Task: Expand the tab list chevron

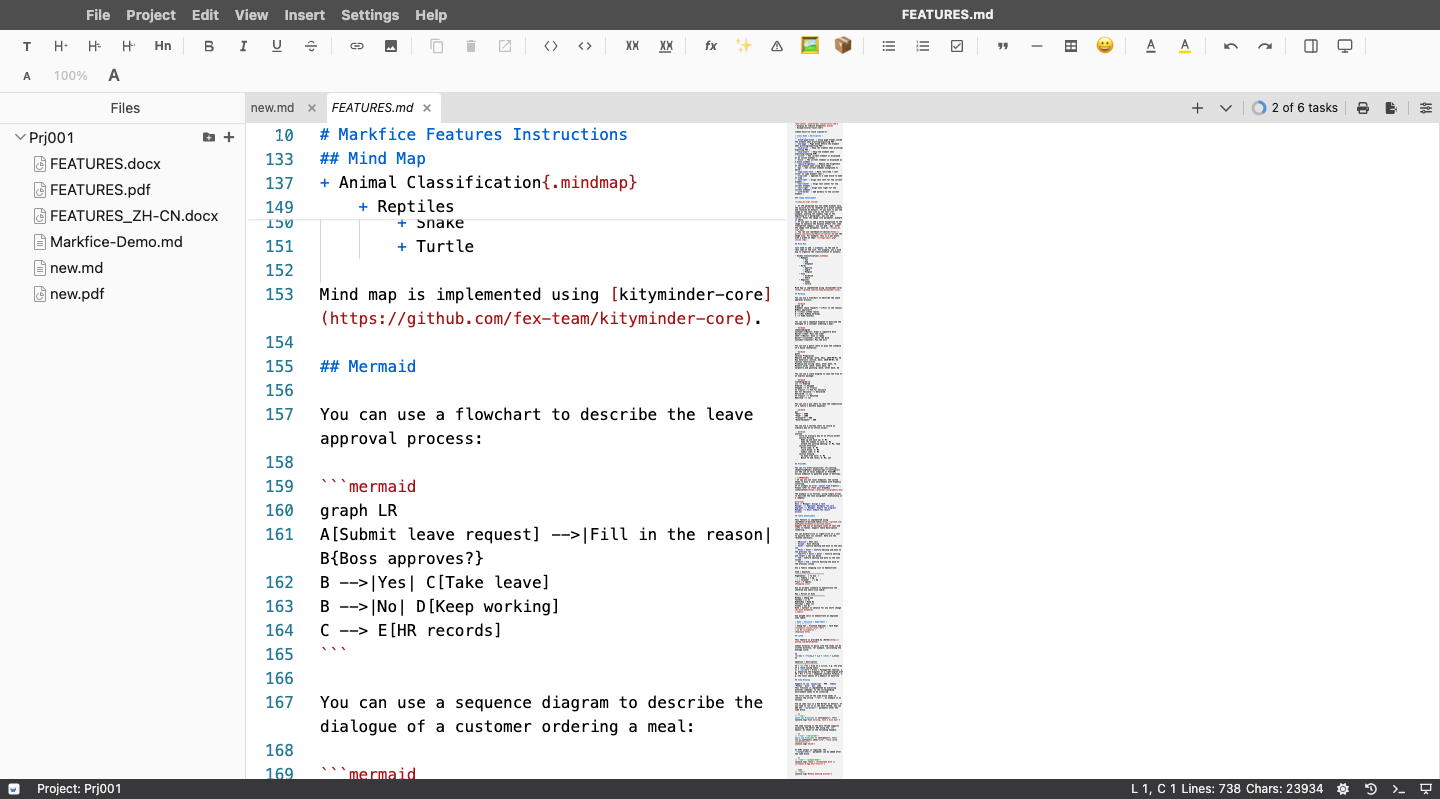Action: [x=1226, y=108]
